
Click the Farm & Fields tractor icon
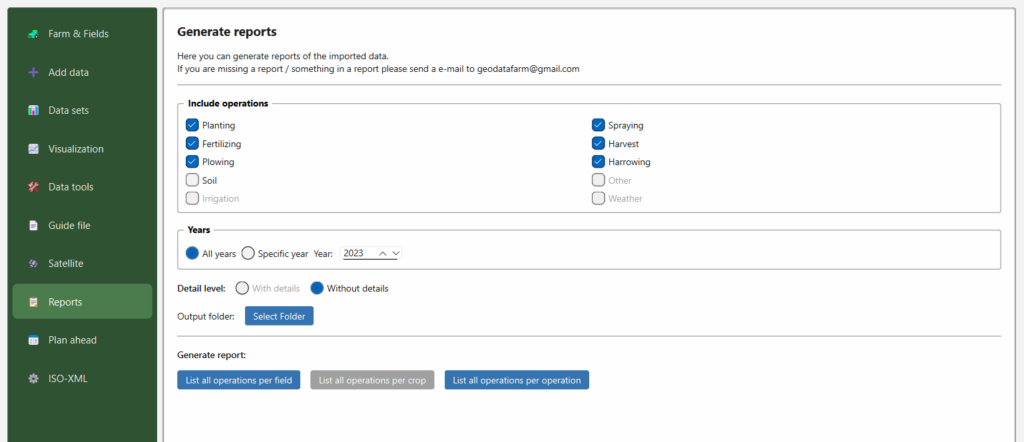pyautogui.click(x=33, y=34)
